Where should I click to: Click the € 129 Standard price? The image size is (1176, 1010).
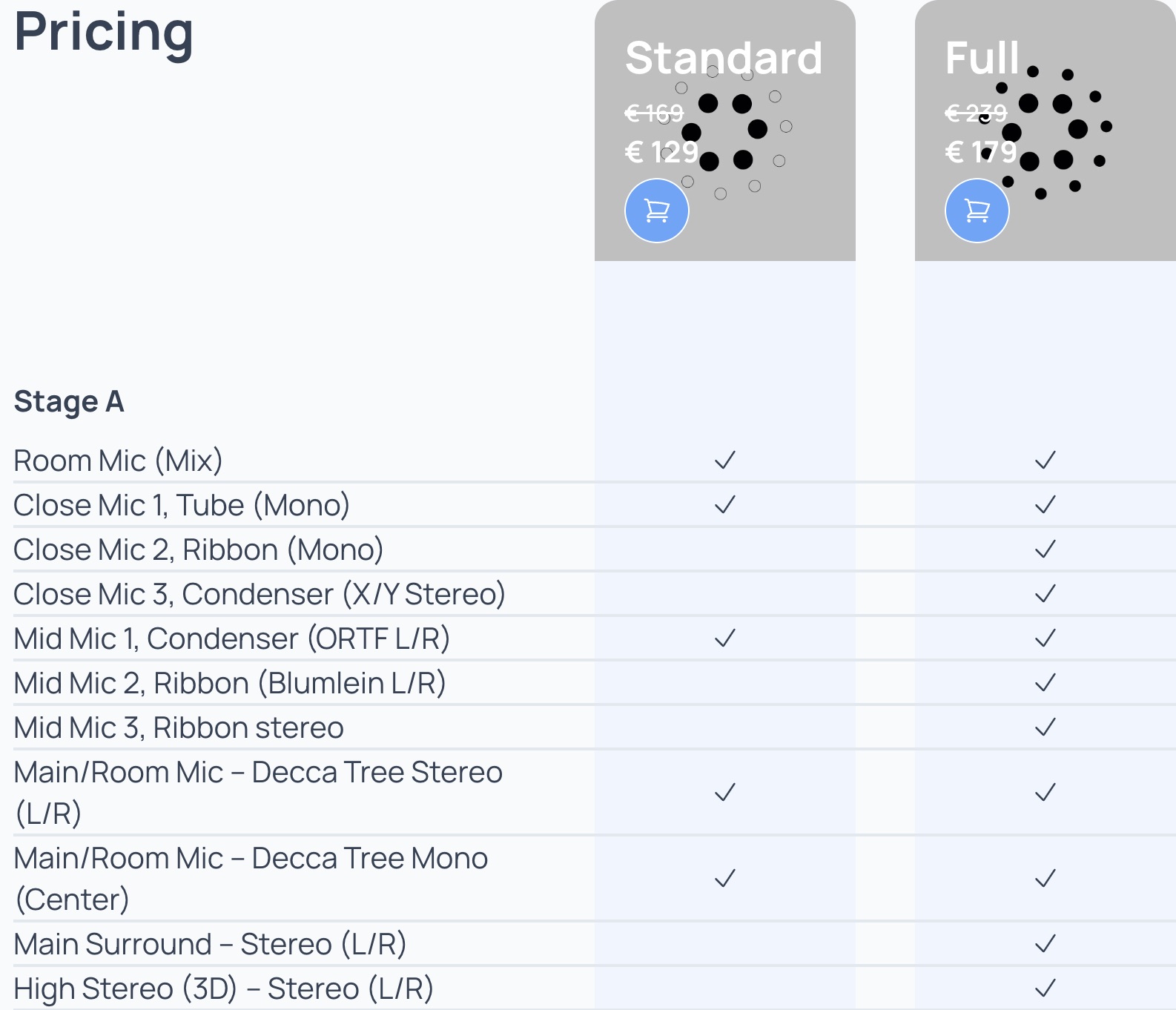tap(662, 152)
